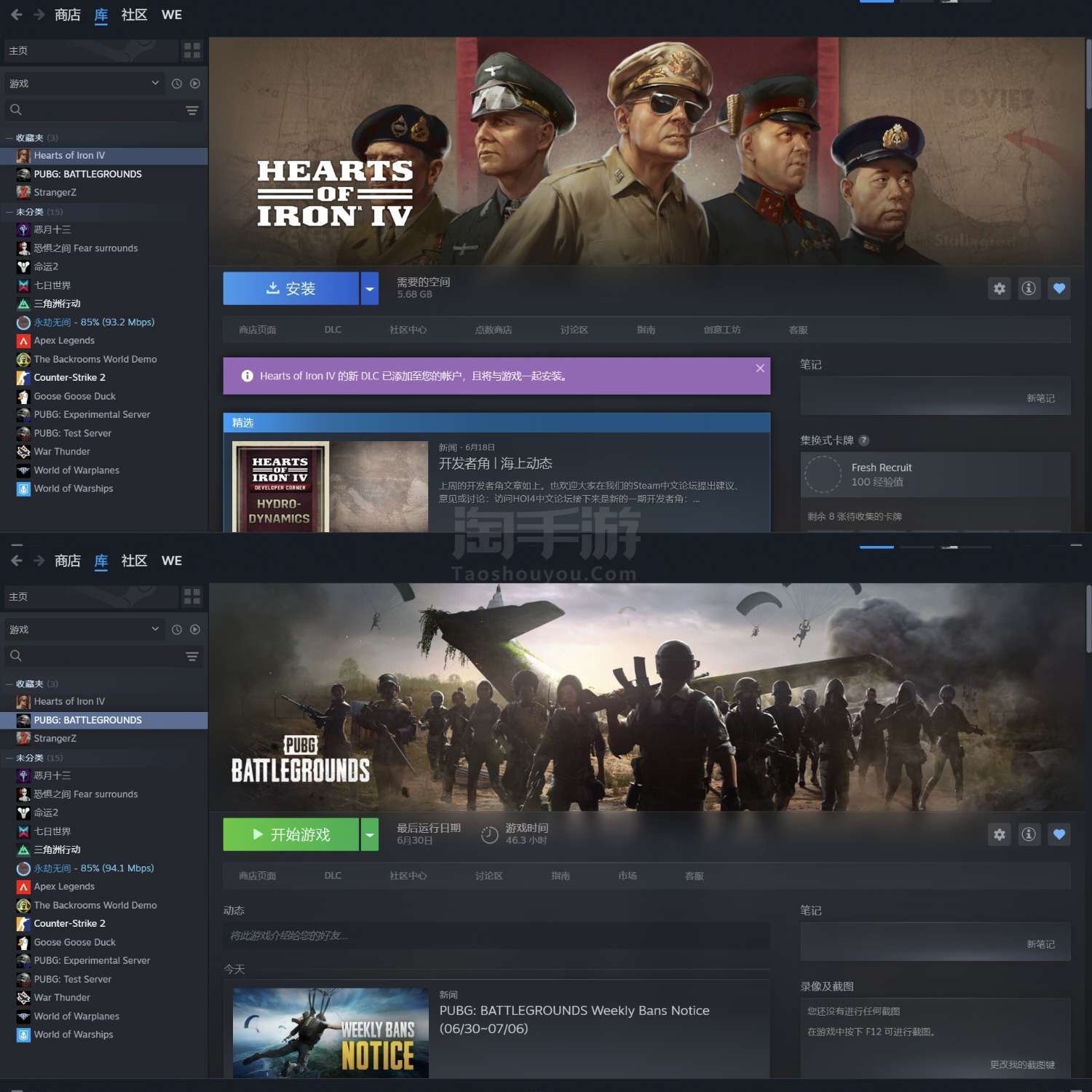Open DLC tab on Hearts of Iron page
The image size is (1092, 1092).
[333, 330]
